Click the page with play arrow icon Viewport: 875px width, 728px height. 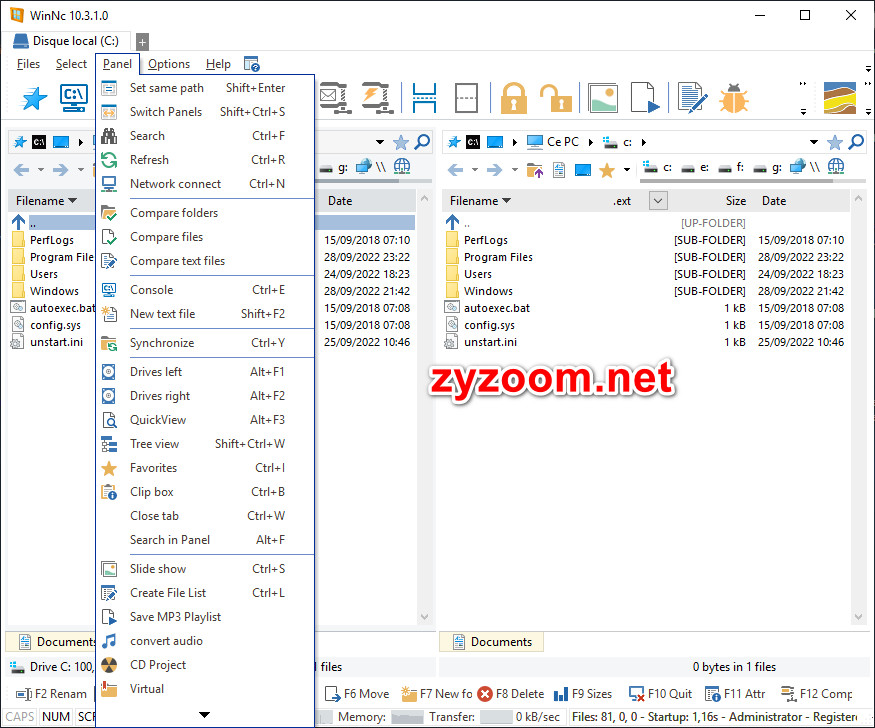pos(645,98)
